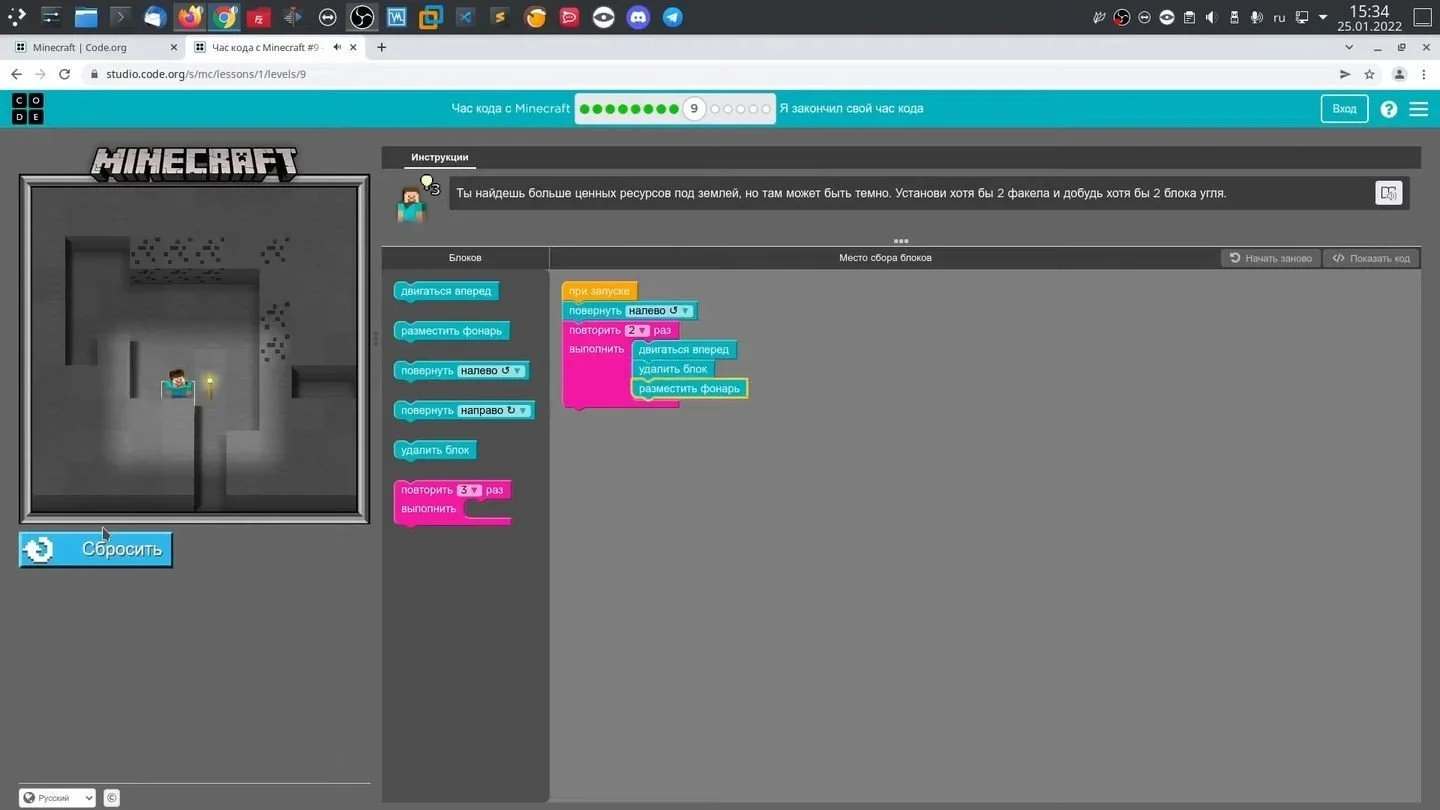Click the Сбросить reset button
The image size is (1440, 810).
point(96,549)
